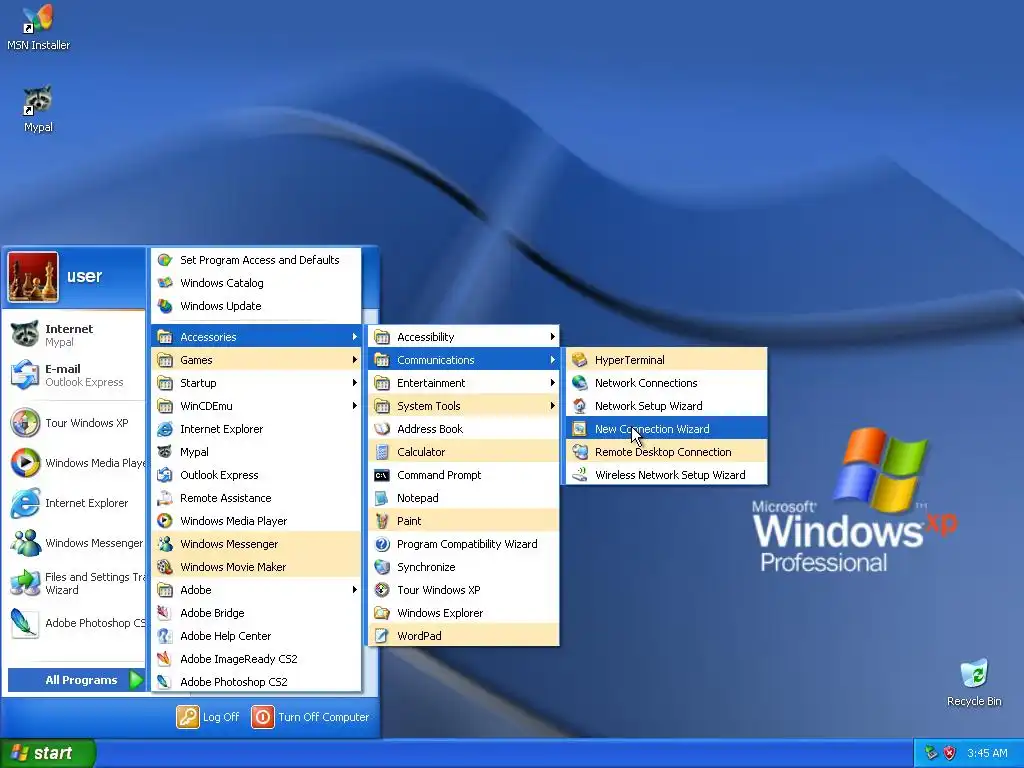Image resolution: width=1024 pixels, height=768 pixels.
Task: Launch Notepad
Action: coord(464,498)
